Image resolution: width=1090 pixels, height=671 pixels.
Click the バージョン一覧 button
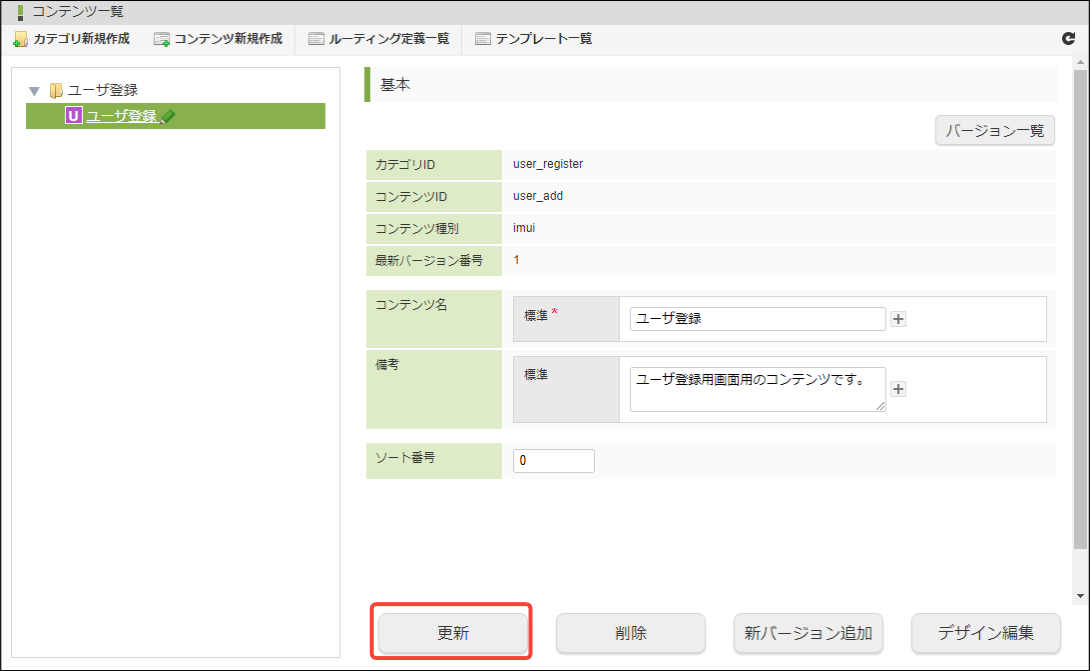pos(995,131)
